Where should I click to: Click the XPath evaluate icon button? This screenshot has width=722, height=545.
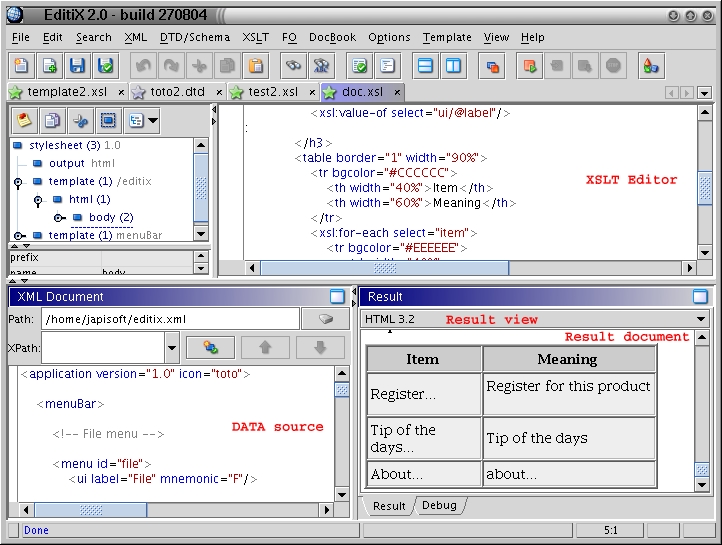click(210, 347)
